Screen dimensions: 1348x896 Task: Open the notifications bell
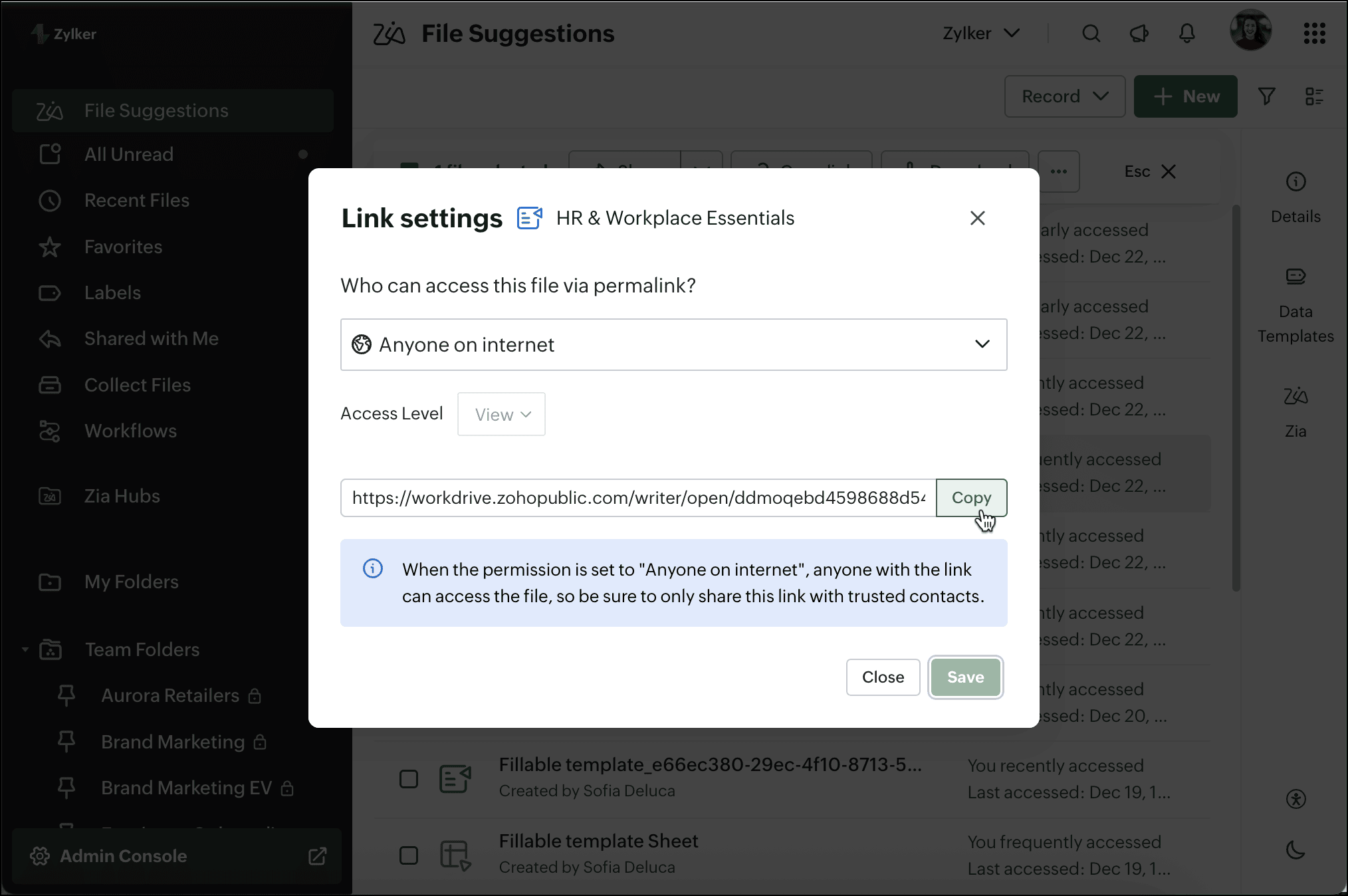coord(1187,34)
